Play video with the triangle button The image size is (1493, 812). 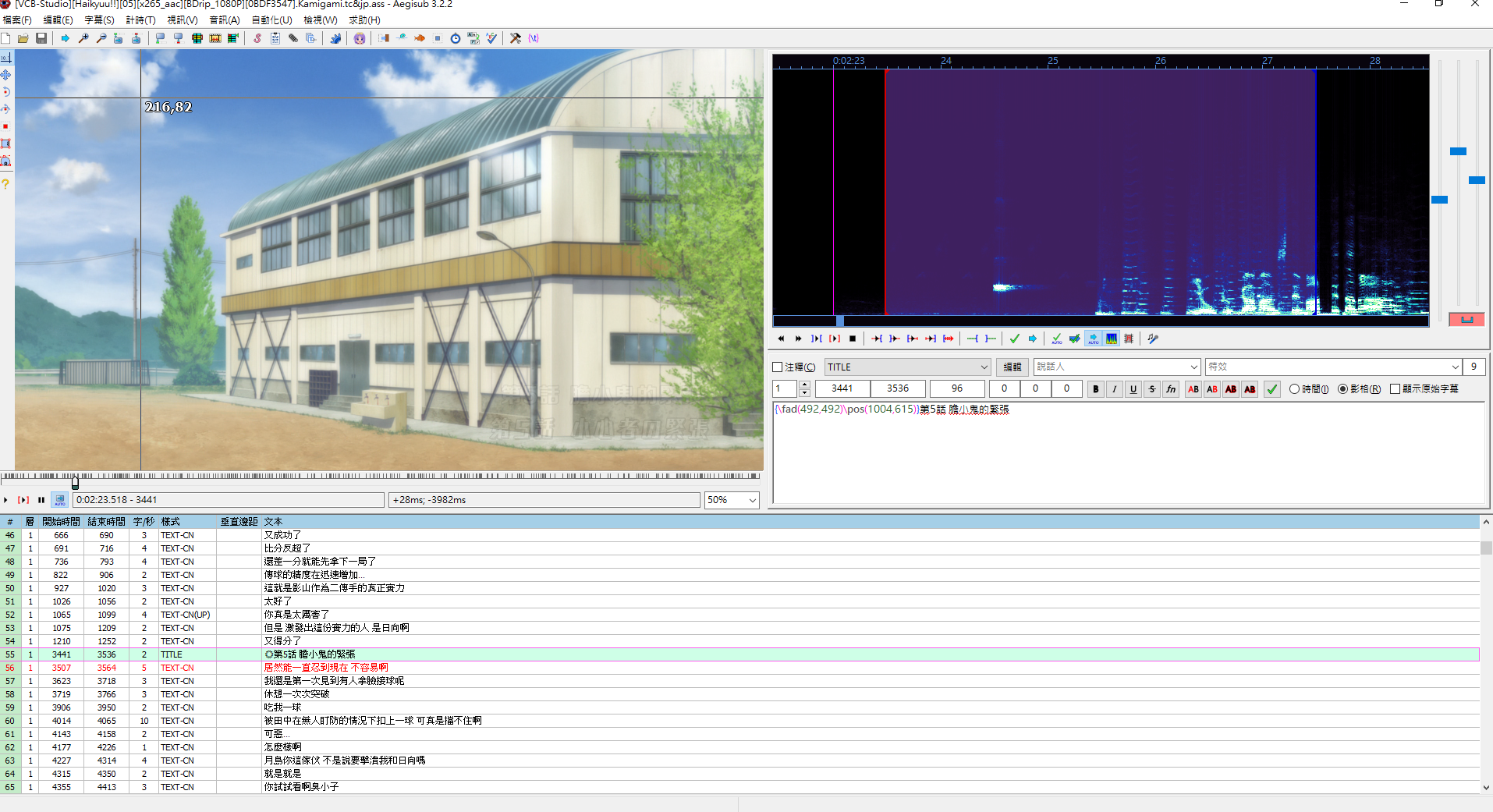(x=6, y=500)
